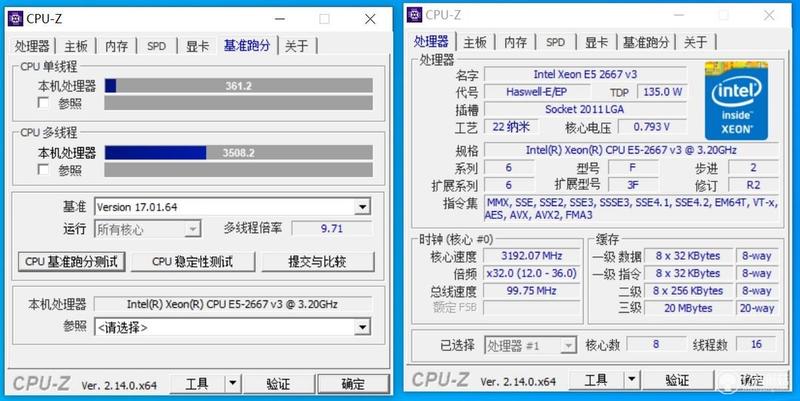Screen dimensions: 800x401
Task: Expand the 工具 arrow in left window
Action: pyautogui.click(x=233, y=383)
